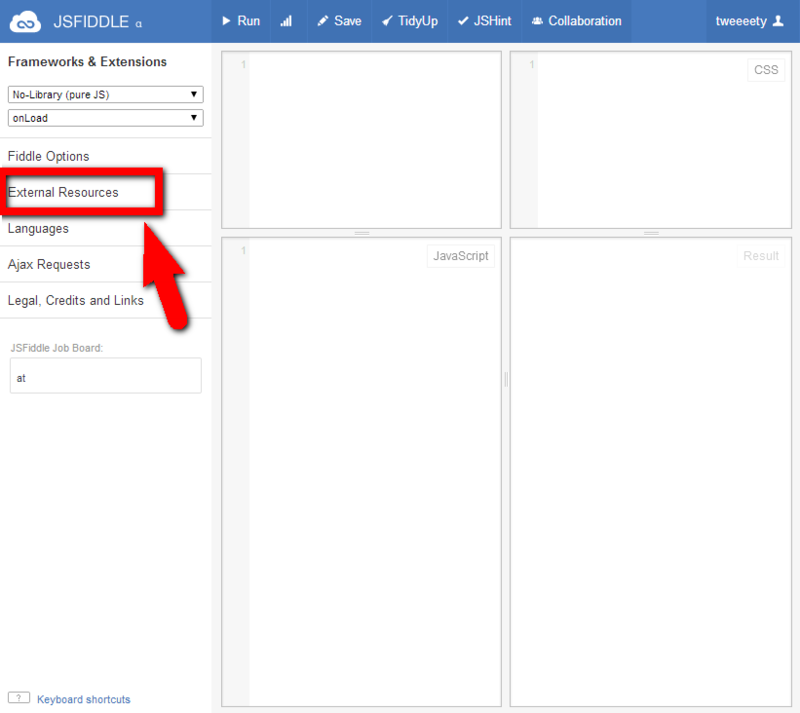This screenshot has width=800, height=713.
Task: Open the No-Library (pure JS) dropdown
Action: click(x=106, y=94)
